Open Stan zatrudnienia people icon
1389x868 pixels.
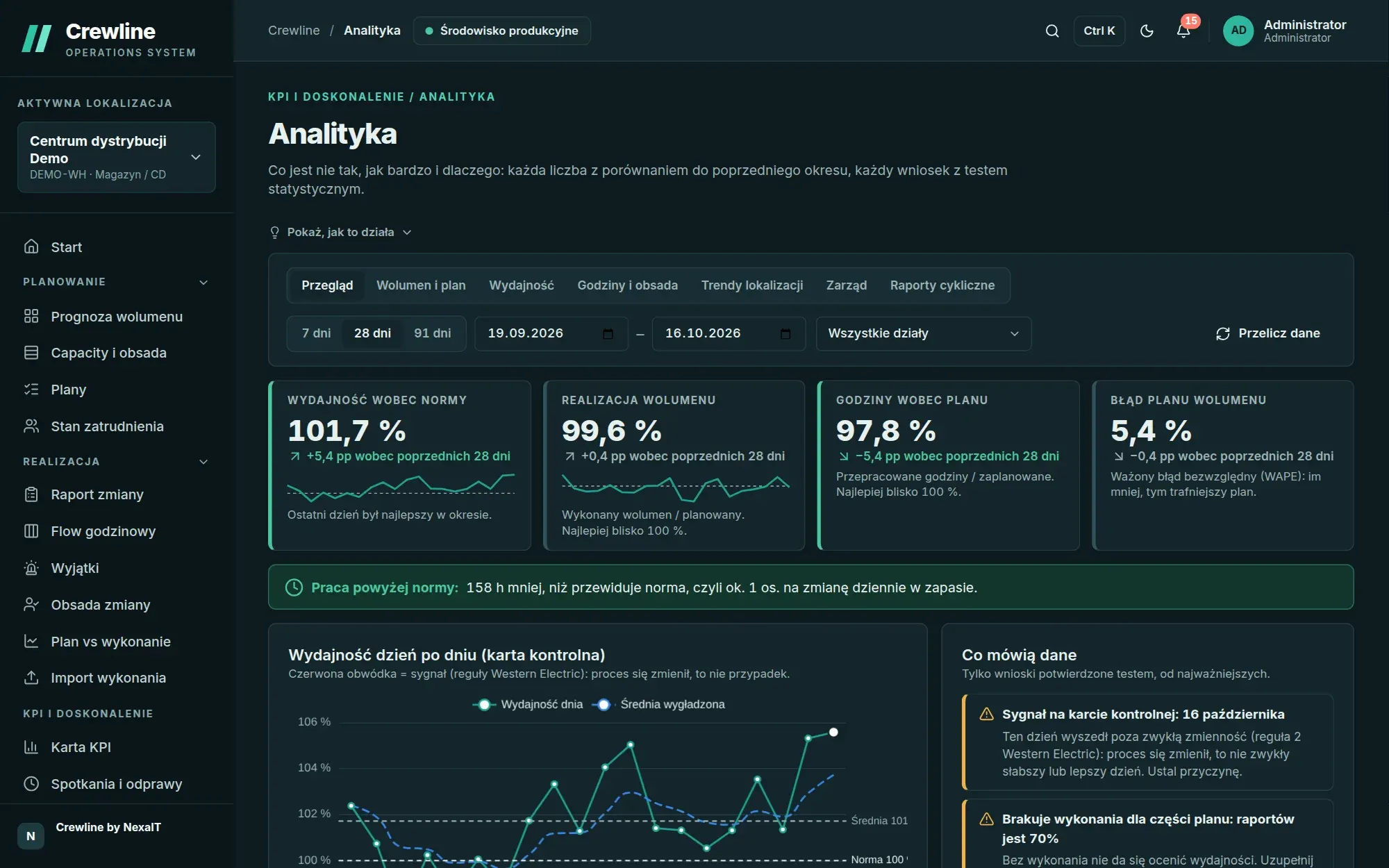click(x=31, y=426)
